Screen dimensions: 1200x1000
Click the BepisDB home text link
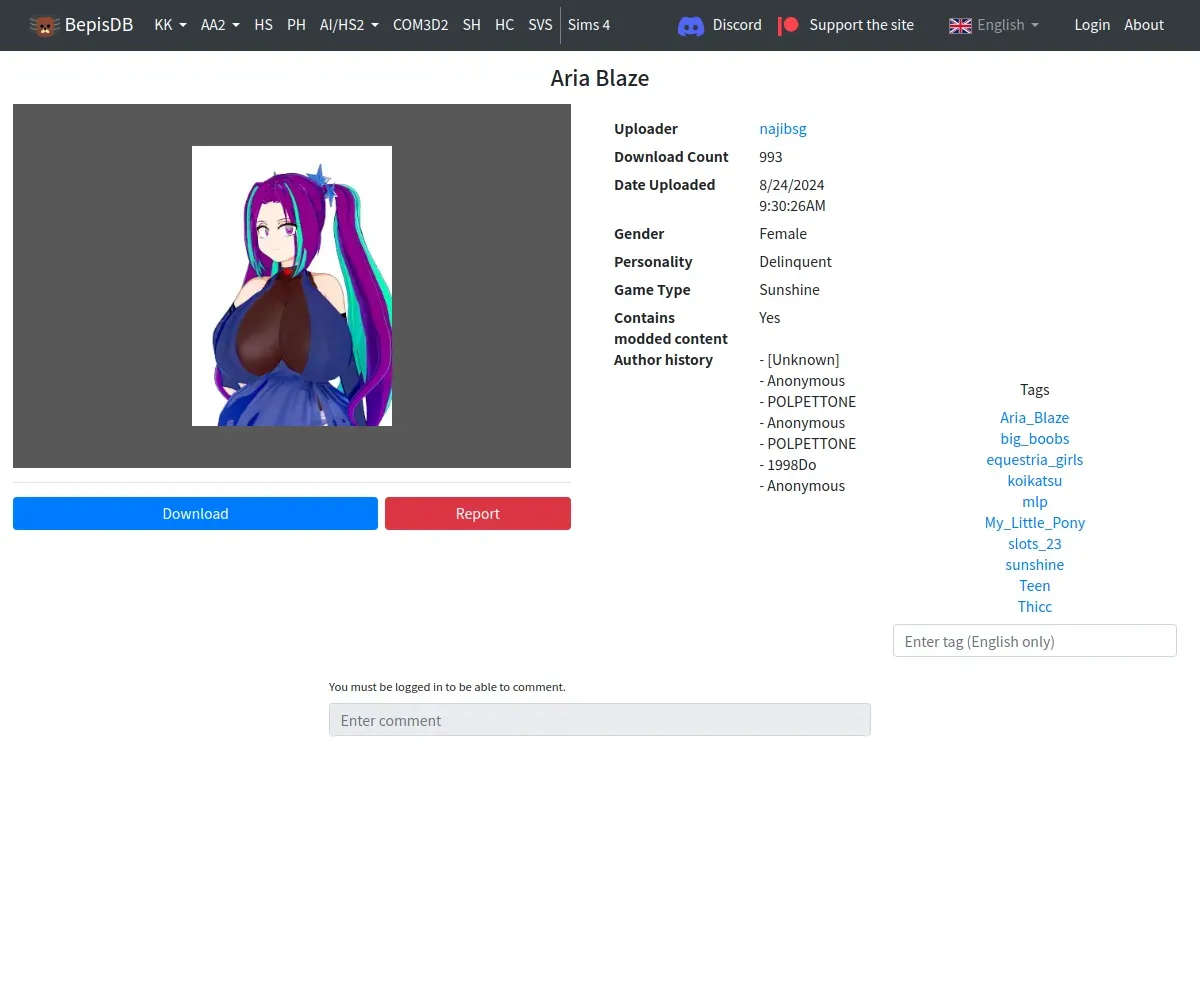[x=99, y=25]
